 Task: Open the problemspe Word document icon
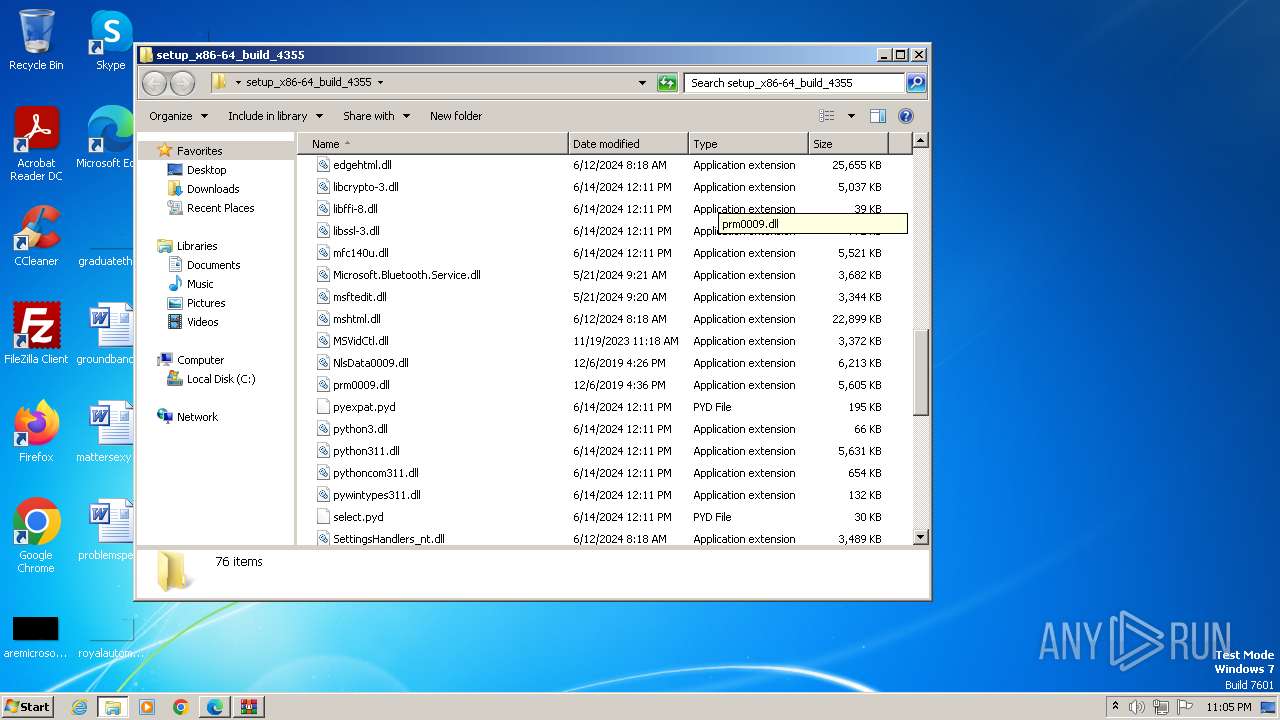[x=108, y=530]
